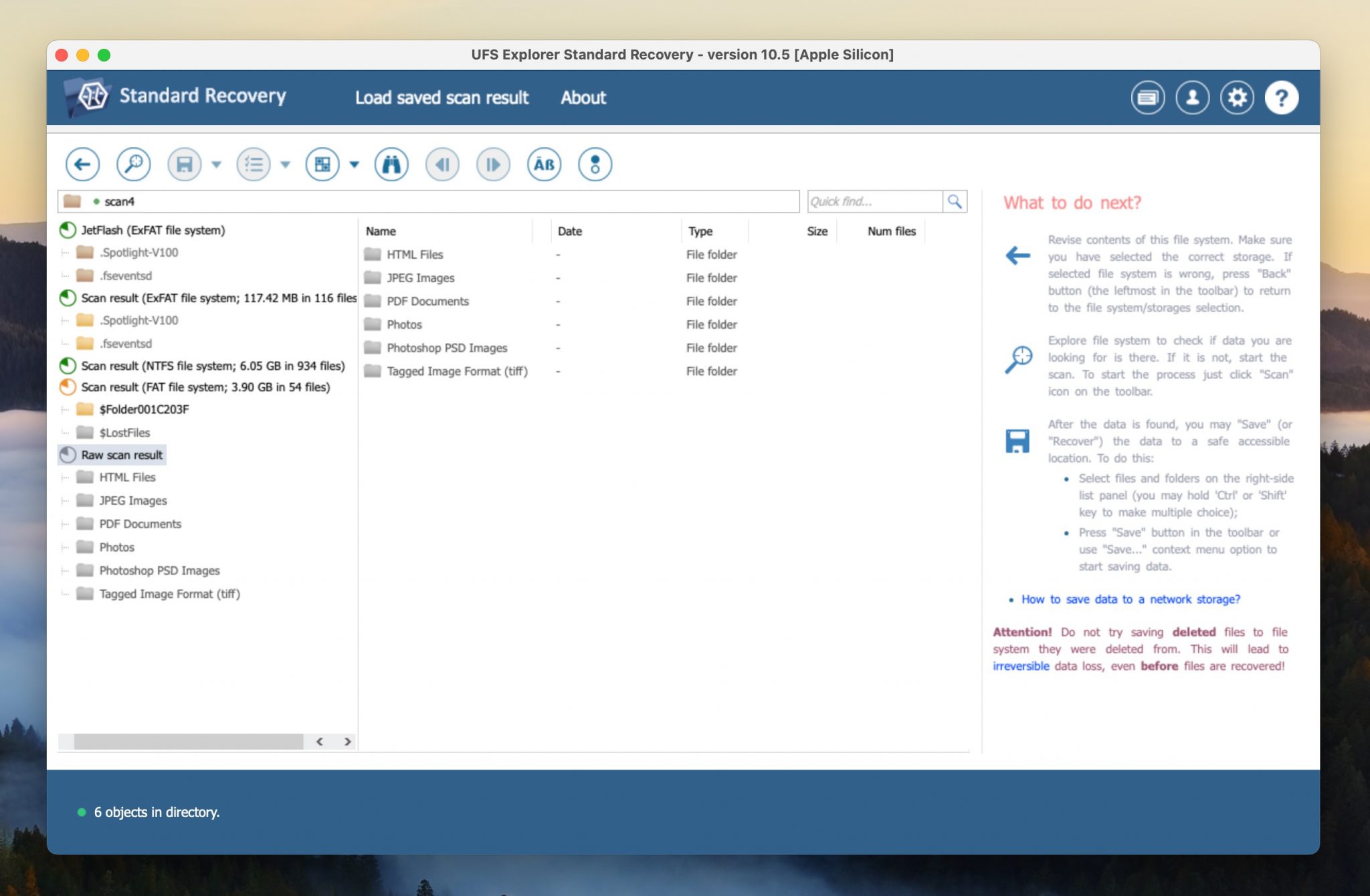Click the binoculars Find icon
The height and width of the screenshot is (896, 1370).
[391, 164]
